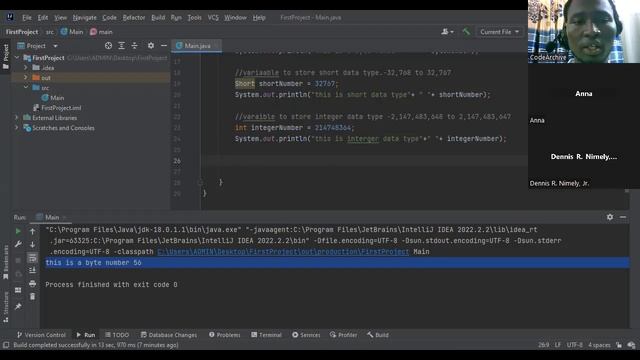Open the Database Changes tool window
This screenshot has height=360, width=640.
169,335
